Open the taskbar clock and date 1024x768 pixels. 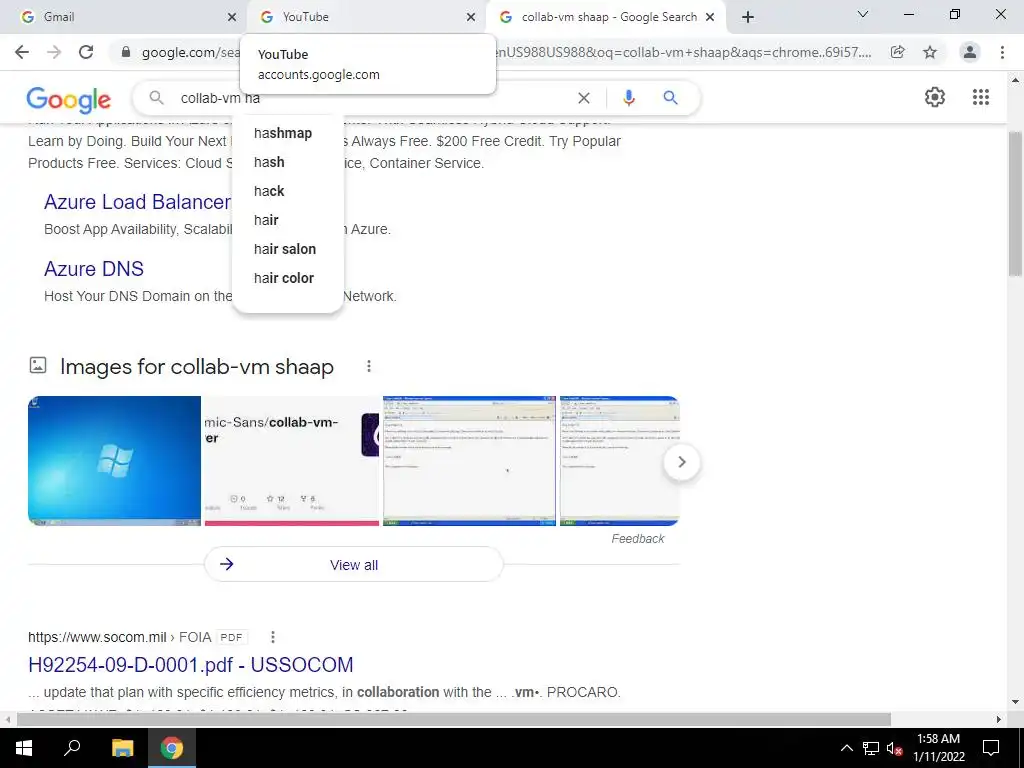tap(938, 748)
